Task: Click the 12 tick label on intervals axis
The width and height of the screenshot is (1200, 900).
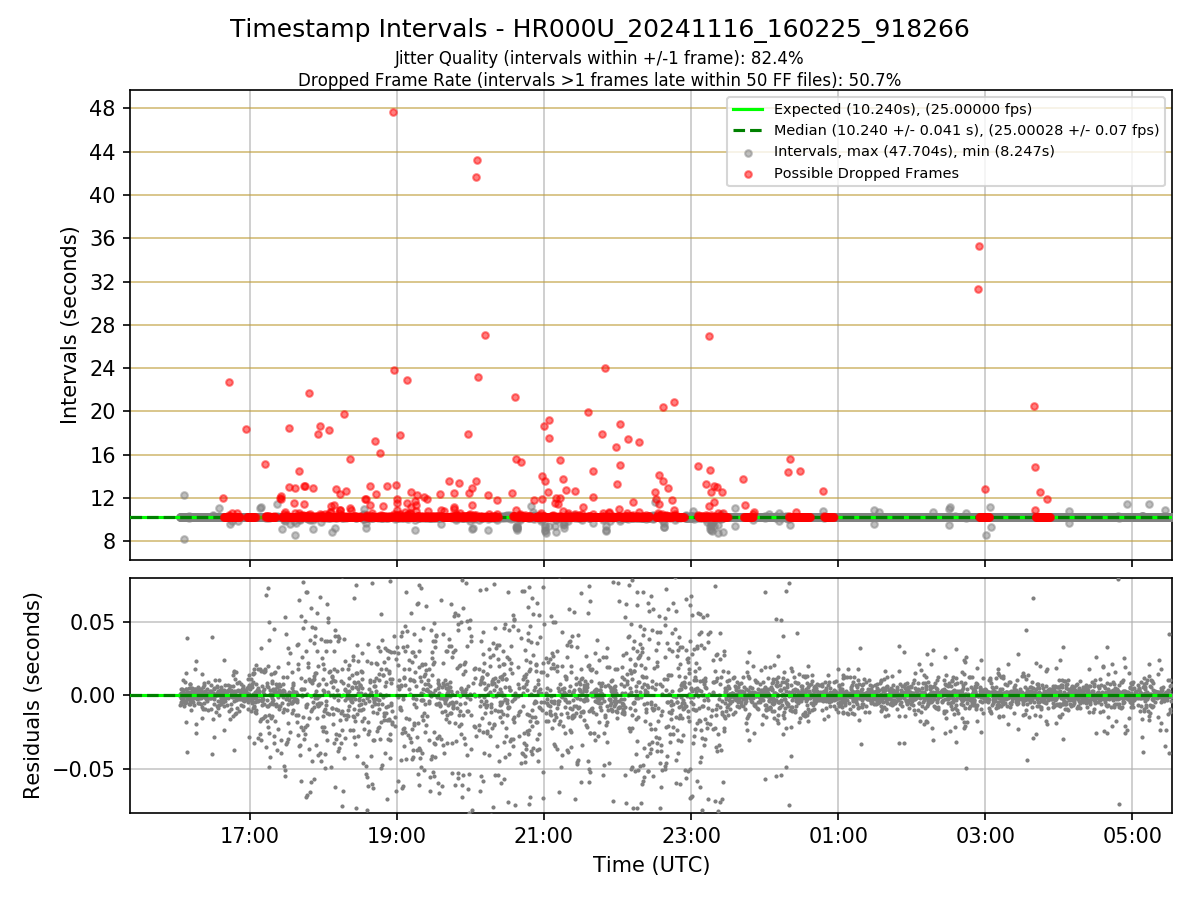Action: [x=103, y=498]
